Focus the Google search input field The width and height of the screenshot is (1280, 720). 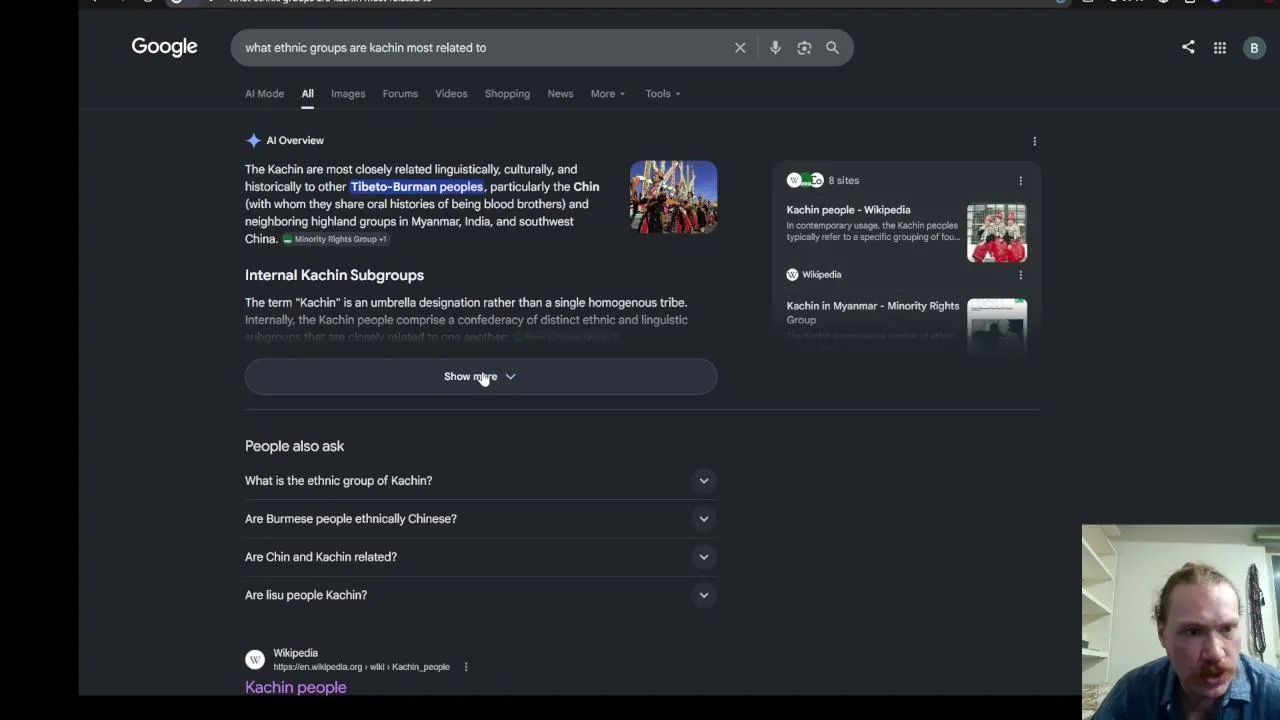tap(485, 48)
